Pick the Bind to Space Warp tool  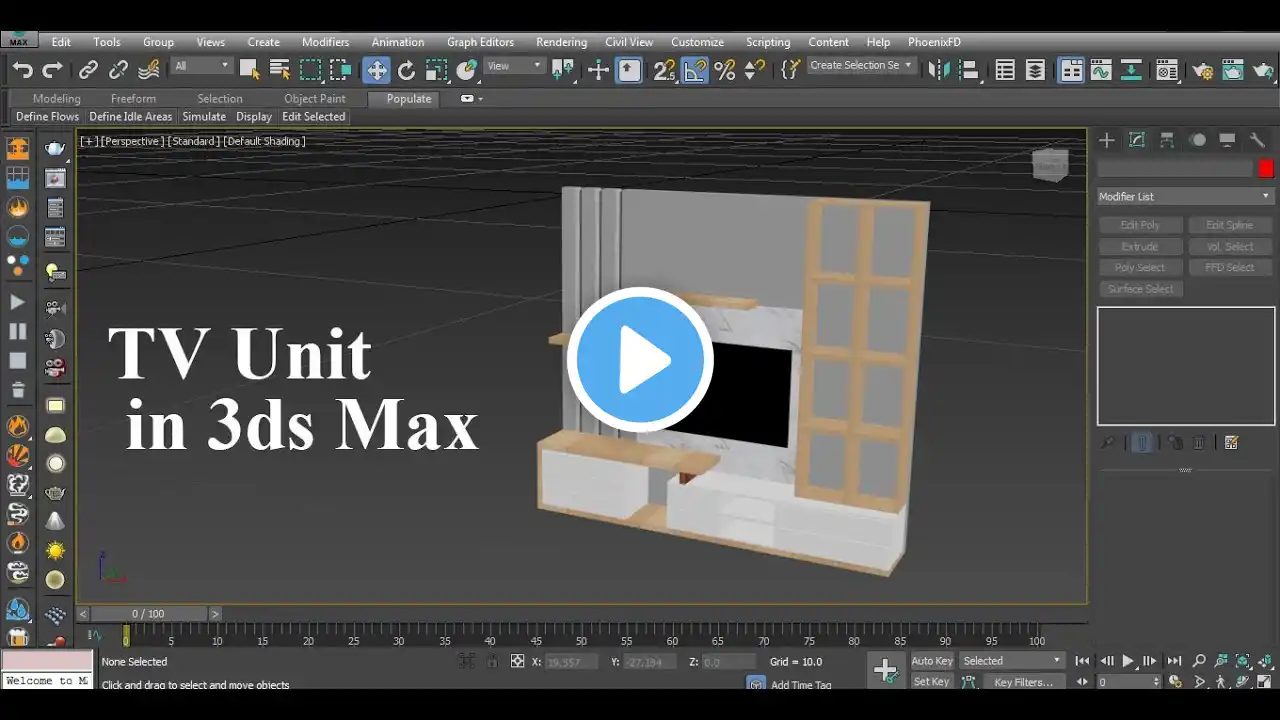pyautogui.click(x=149, y=70)
